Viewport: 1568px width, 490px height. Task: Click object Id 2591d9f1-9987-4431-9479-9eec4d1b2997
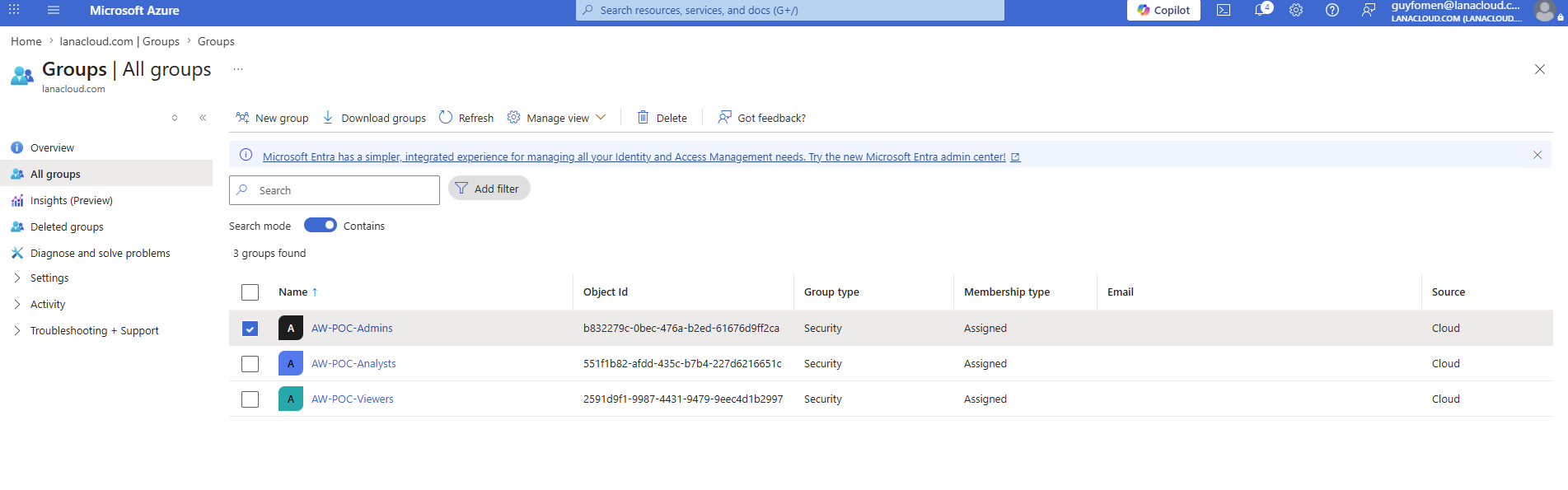tap(683, 399)
